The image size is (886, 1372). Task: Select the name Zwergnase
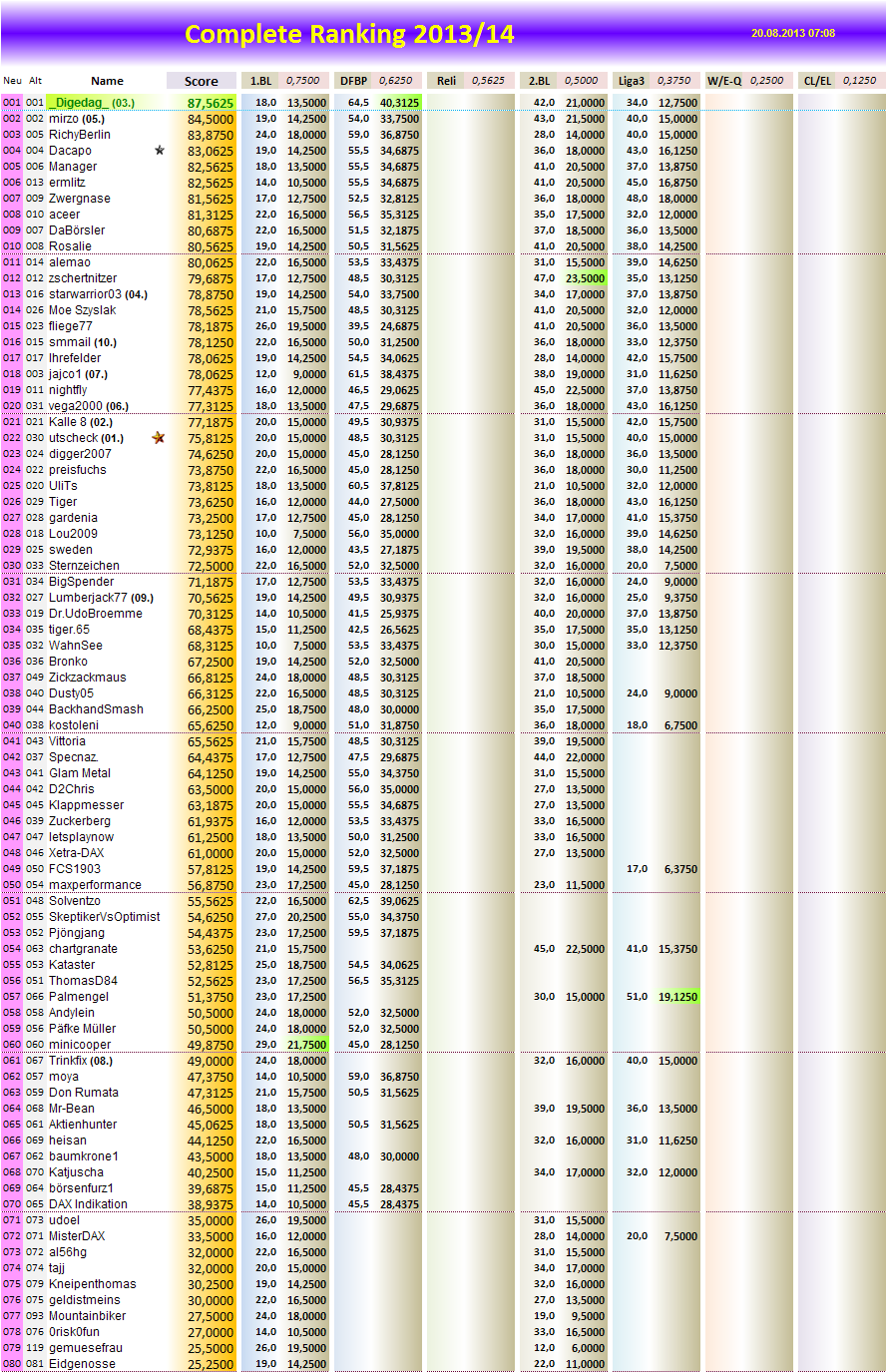click(80, 199)
